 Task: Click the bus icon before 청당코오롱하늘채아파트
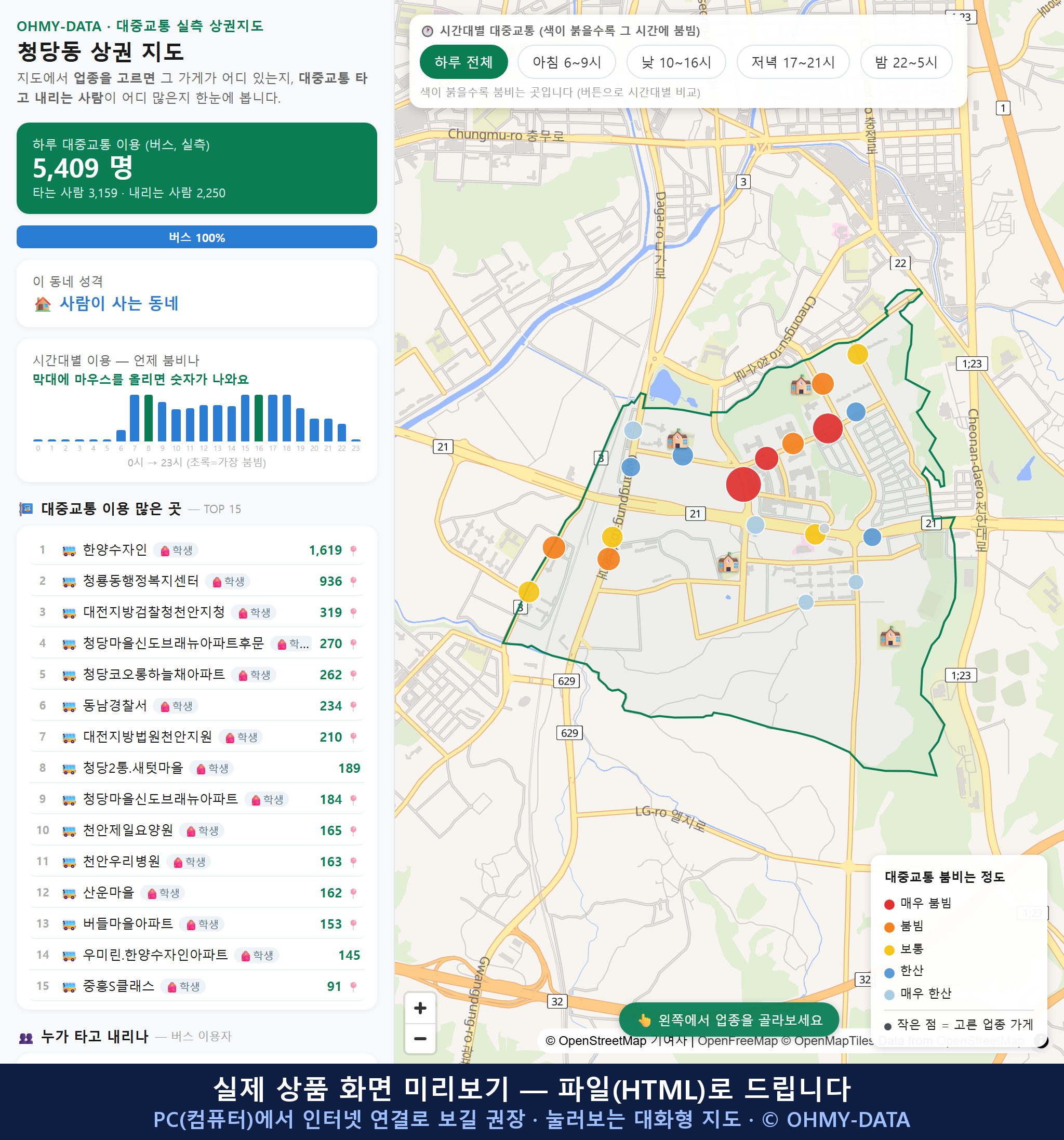tap(69, 675)
